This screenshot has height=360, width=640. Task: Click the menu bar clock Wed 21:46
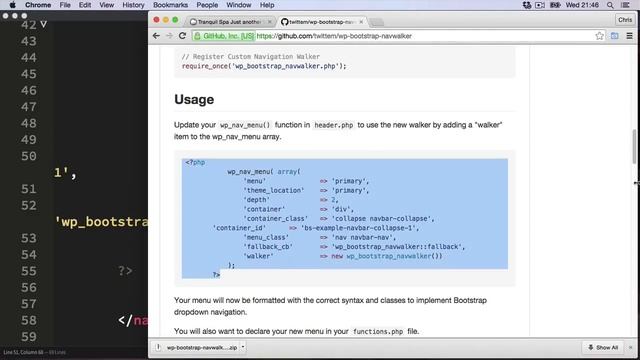[x=582, y=5]
